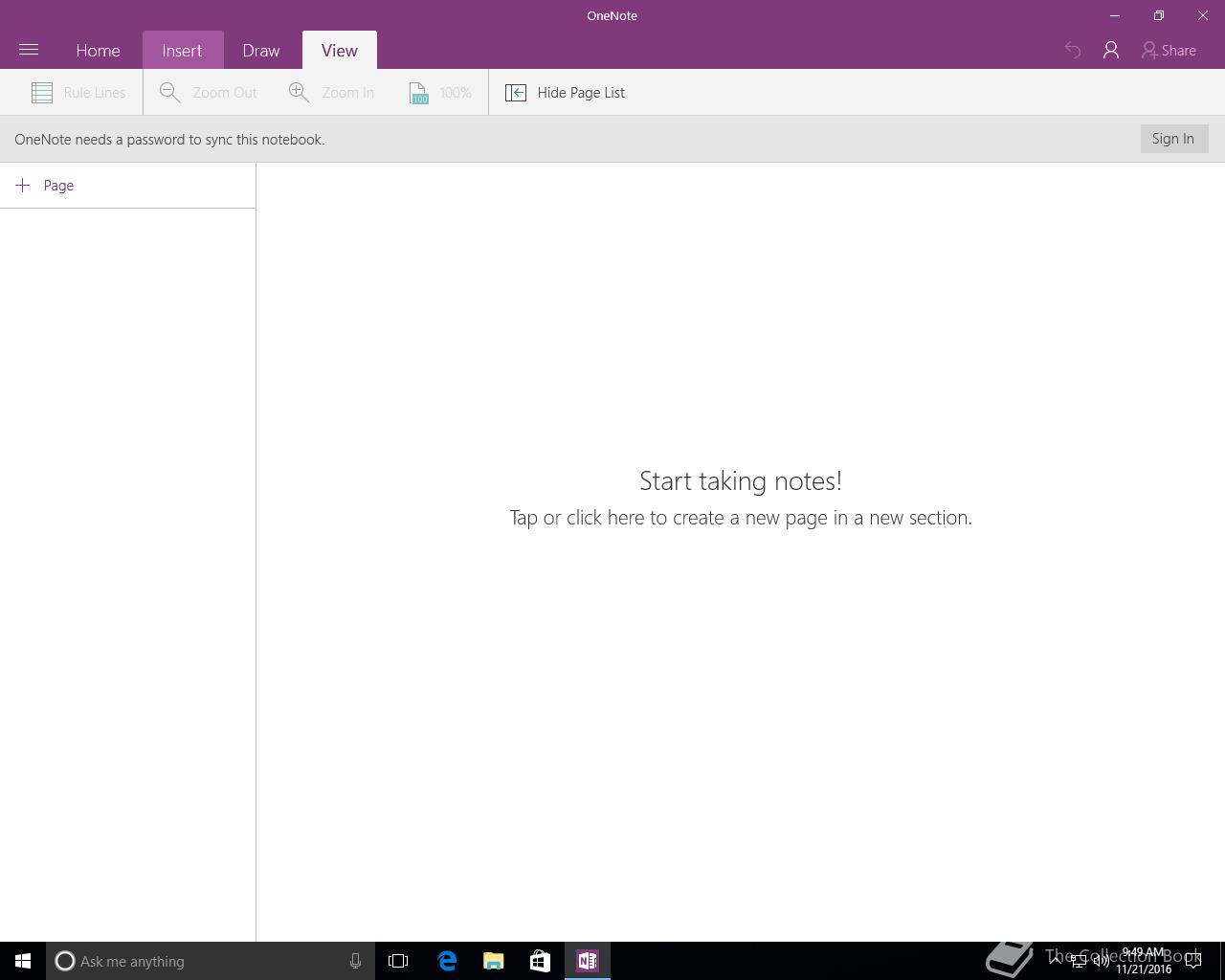
Task: Open the hamburger navigation menu
Action: coord(29,50)
